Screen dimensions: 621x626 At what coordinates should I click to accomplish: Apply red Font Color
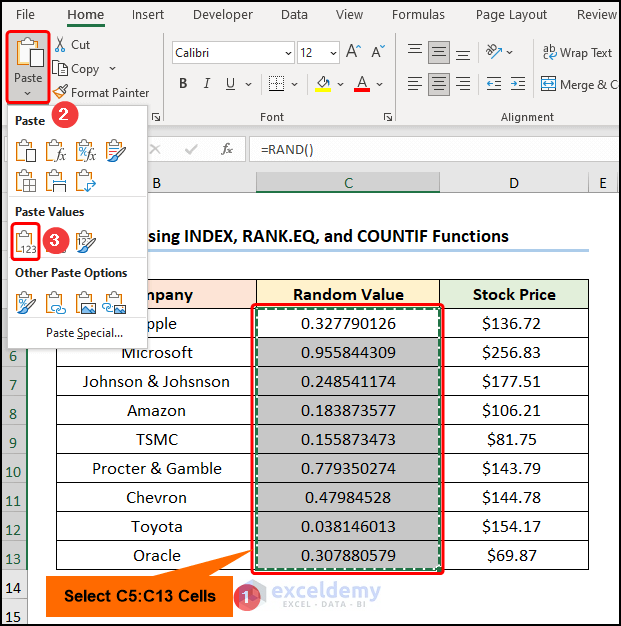[362, 84]
